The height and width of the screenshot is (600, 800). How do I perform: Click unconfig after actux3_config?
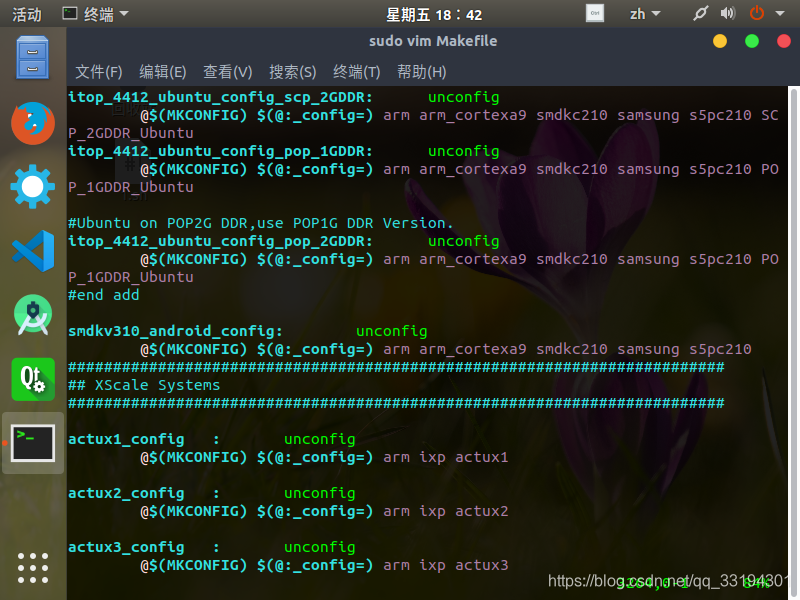(x=319, y=547)
